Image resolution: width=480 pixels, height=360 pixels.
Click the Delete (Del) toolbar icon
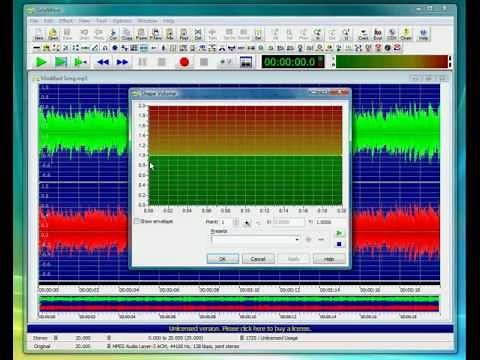pos(198,34)
